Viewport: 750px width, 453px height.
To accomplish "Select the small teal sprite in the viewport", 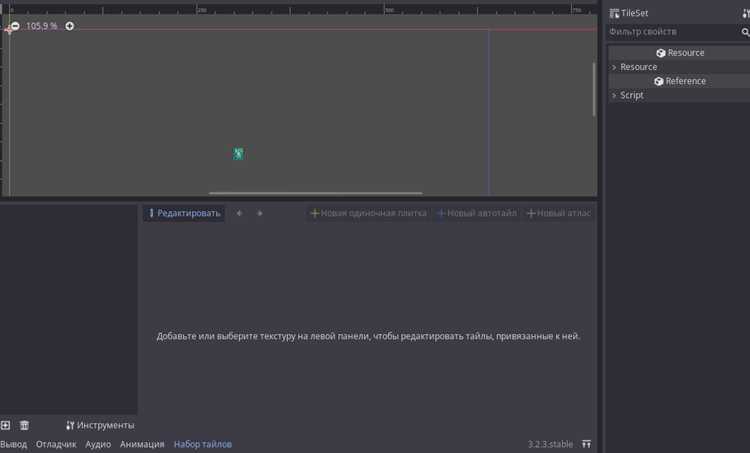I will (x=238, y=154).
